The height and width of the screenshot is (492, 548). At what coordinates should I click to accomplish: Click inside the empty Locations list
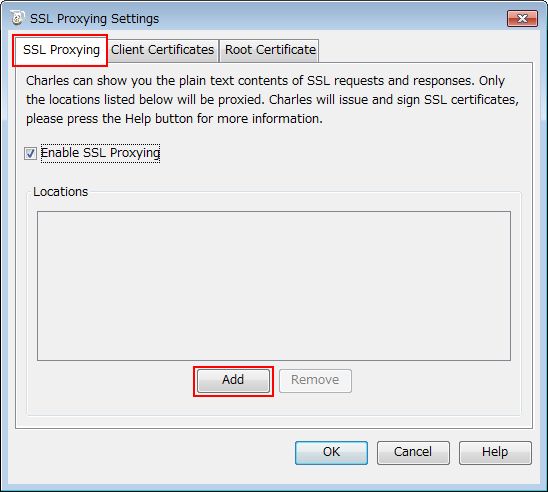point(274,285)
